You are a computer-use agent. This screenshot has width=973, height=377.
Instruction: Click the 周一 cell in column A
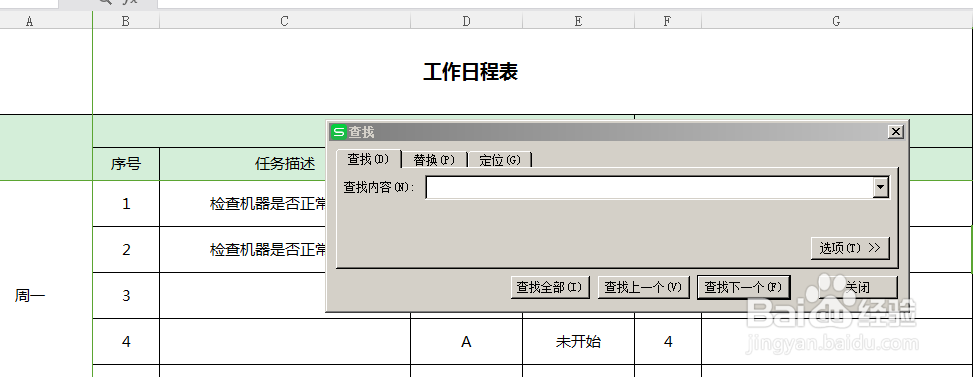30,296
